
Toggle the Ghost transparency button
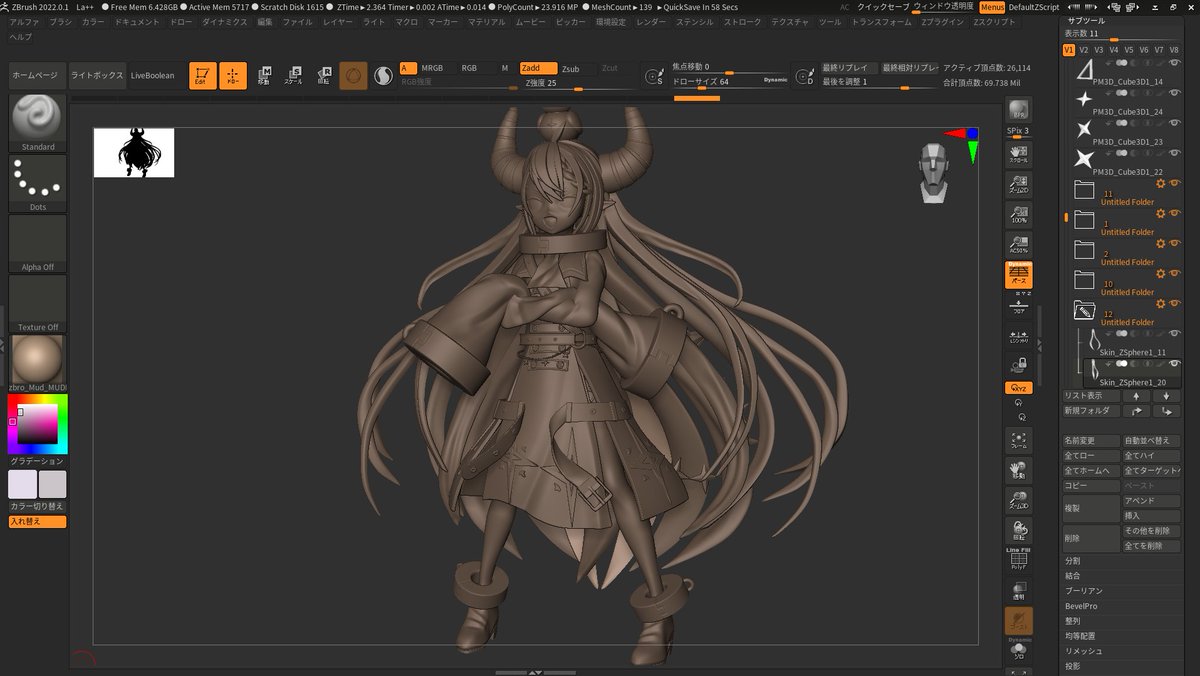tap(1019, 621)
